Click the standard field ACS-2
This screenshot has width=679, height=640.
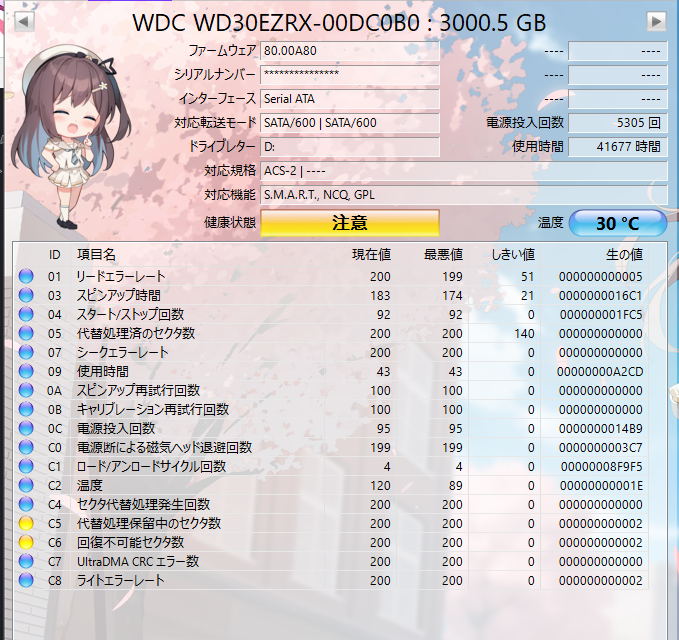pyautogui.click(x=464, y=171)
